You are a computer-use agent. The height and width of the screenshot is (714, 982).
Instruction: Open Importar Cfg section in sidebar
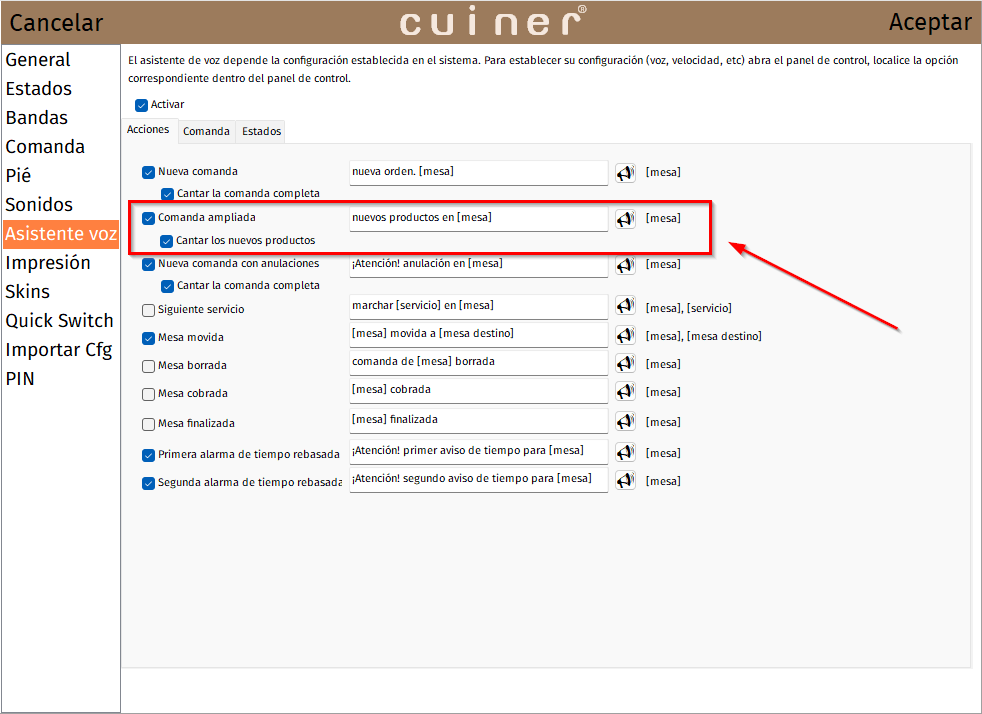pyautogui.click(x=61, y=349)
